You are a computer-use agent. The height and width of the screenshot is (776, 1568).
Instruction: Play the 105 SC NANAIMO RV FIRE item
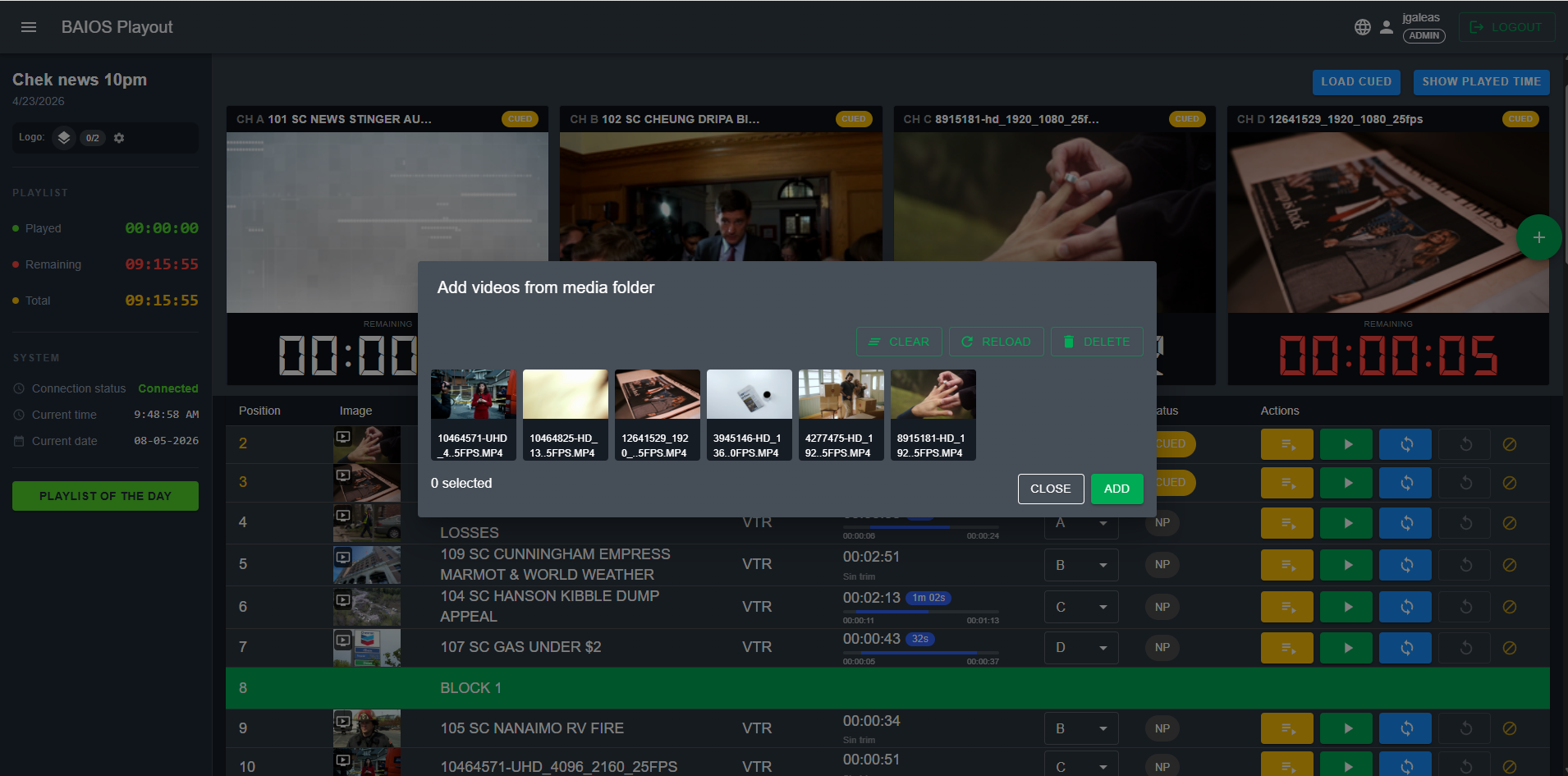coord(1346,728)
